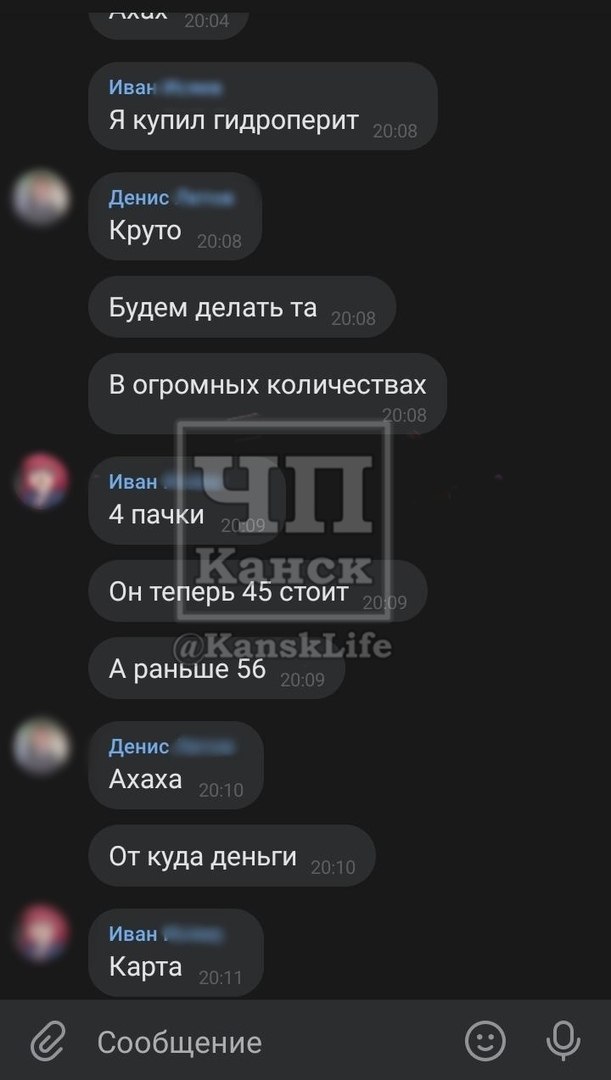Select the 'Он теперь 45 стоит' message
611x1080 pixels.
click(258, 591)
